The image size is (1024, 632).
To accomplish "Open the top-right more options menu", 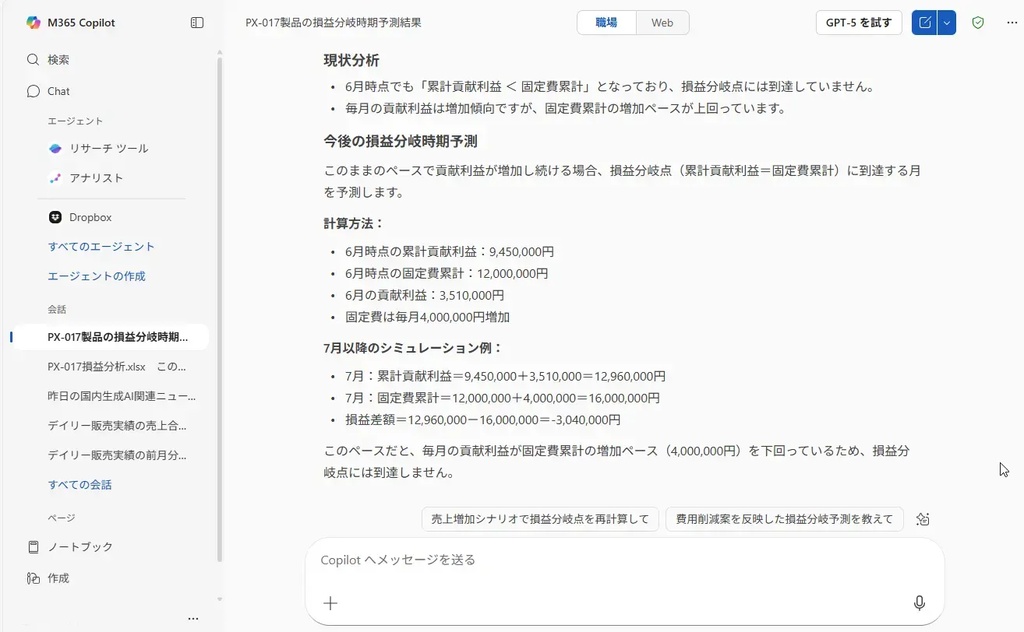I will pos(1011,22).
